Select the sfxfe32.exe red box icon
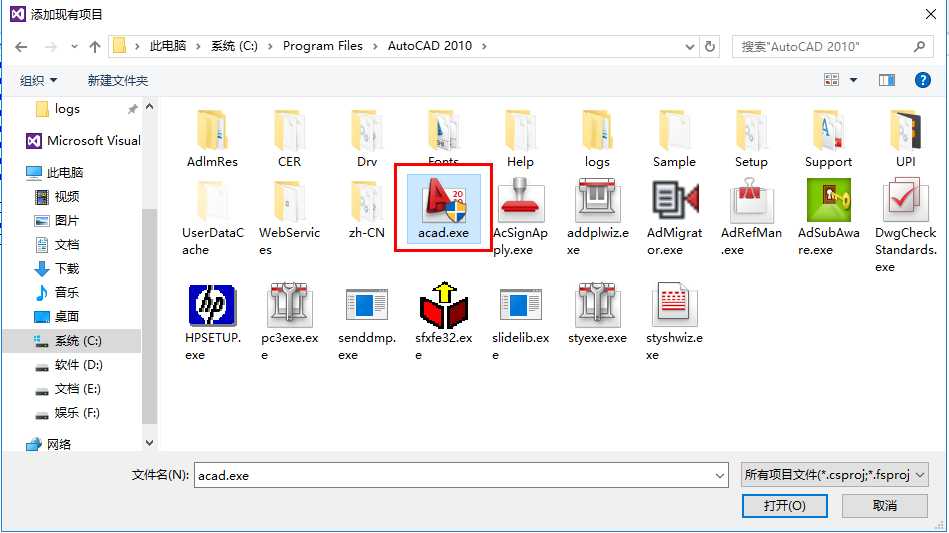 click(x=444, y=305)
